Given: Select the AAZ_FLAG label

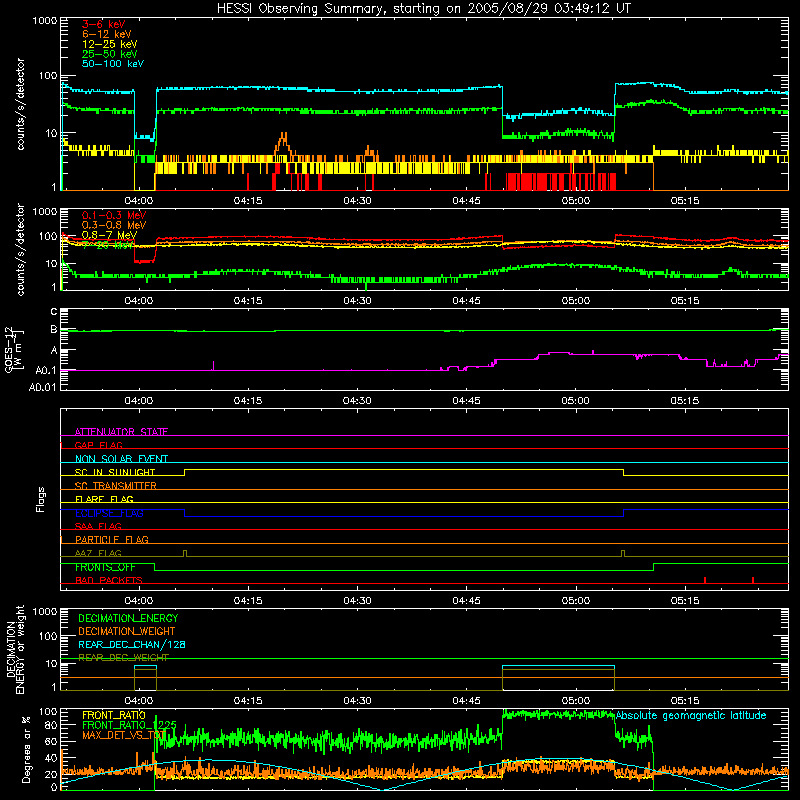Looking at the screenshot, I should [98, 553].
